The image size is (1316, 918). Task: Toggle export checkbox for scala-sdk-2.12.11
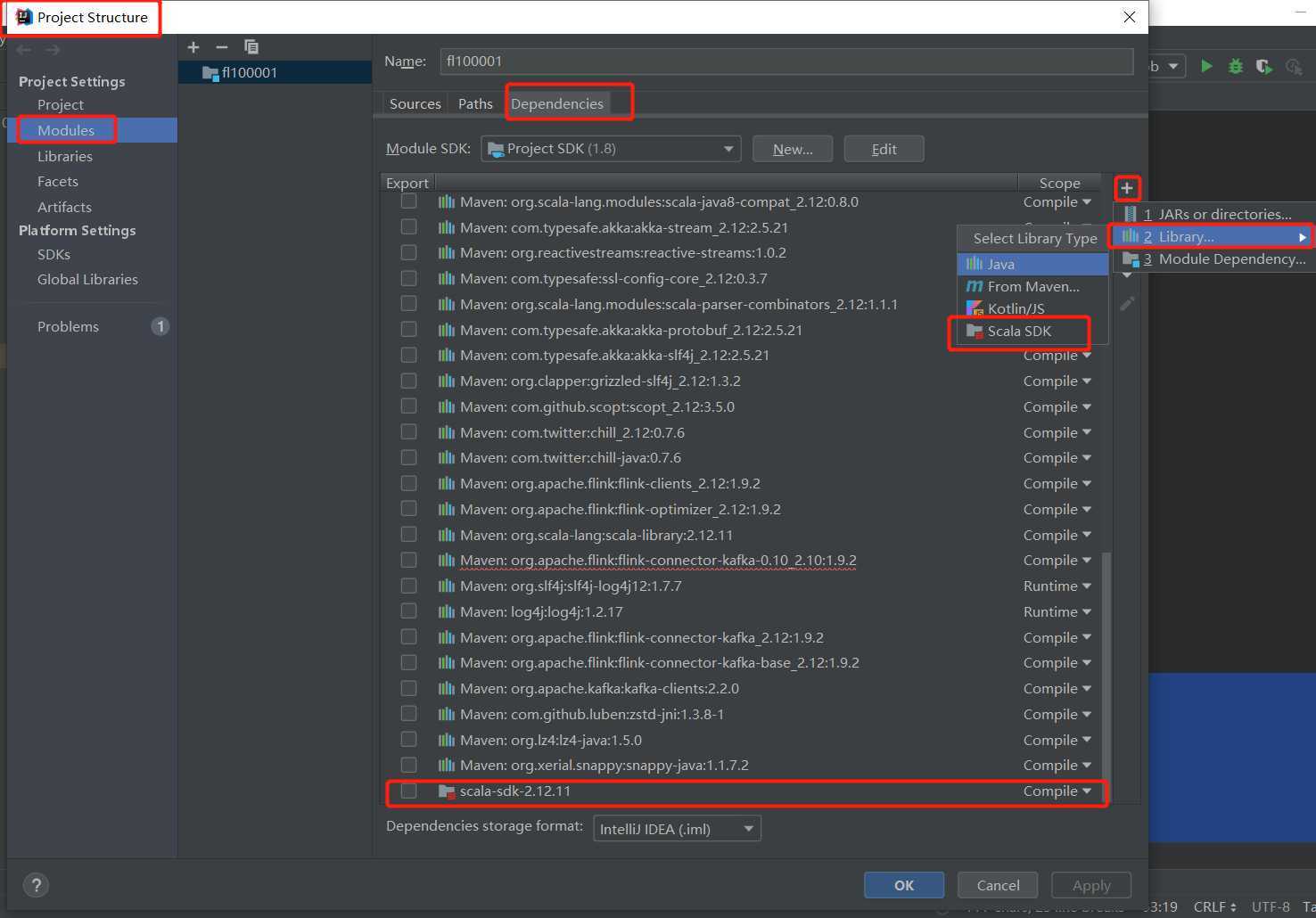(408, 791)
